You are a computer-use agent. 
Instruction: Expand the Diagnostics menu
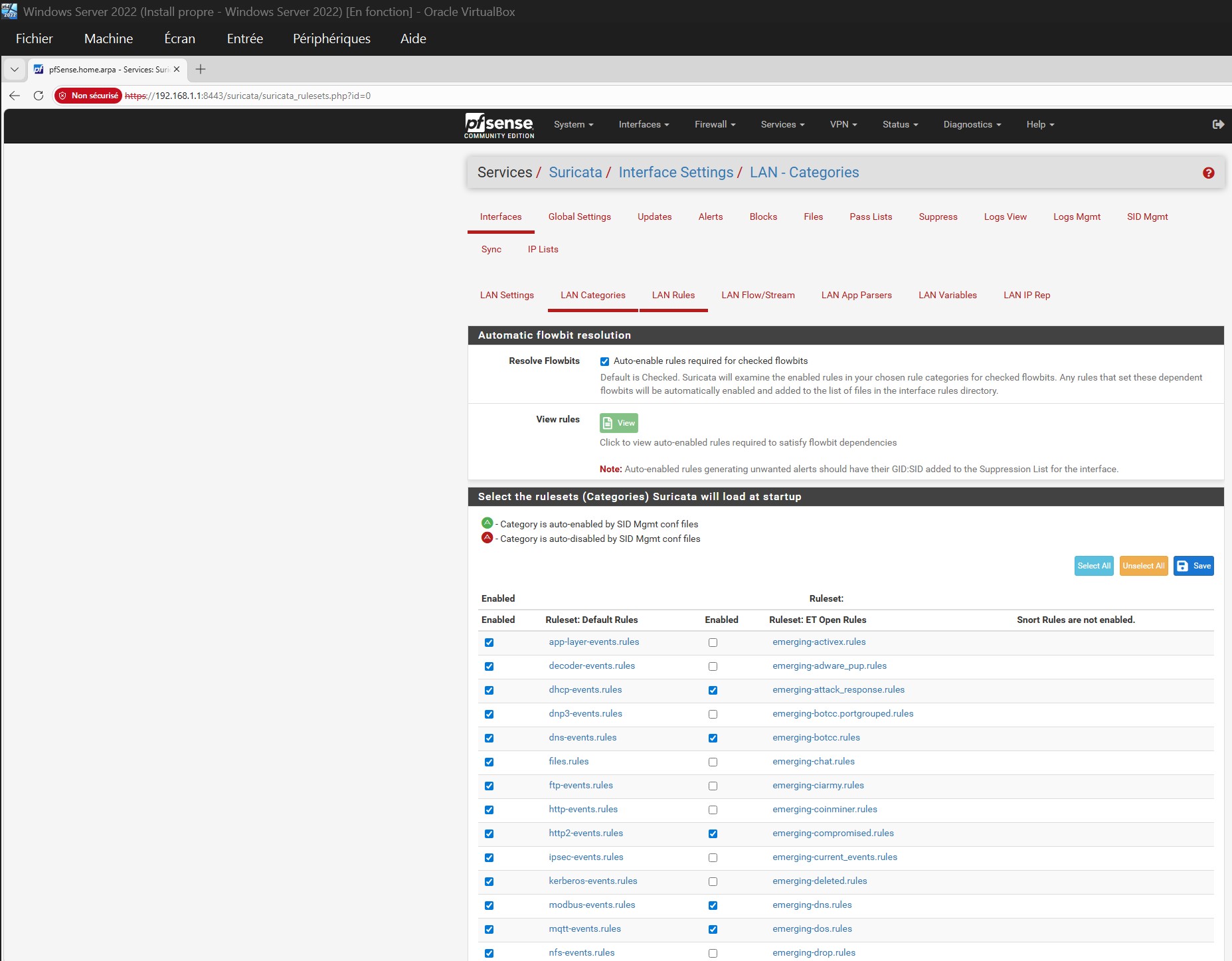[x=972, y=124]
